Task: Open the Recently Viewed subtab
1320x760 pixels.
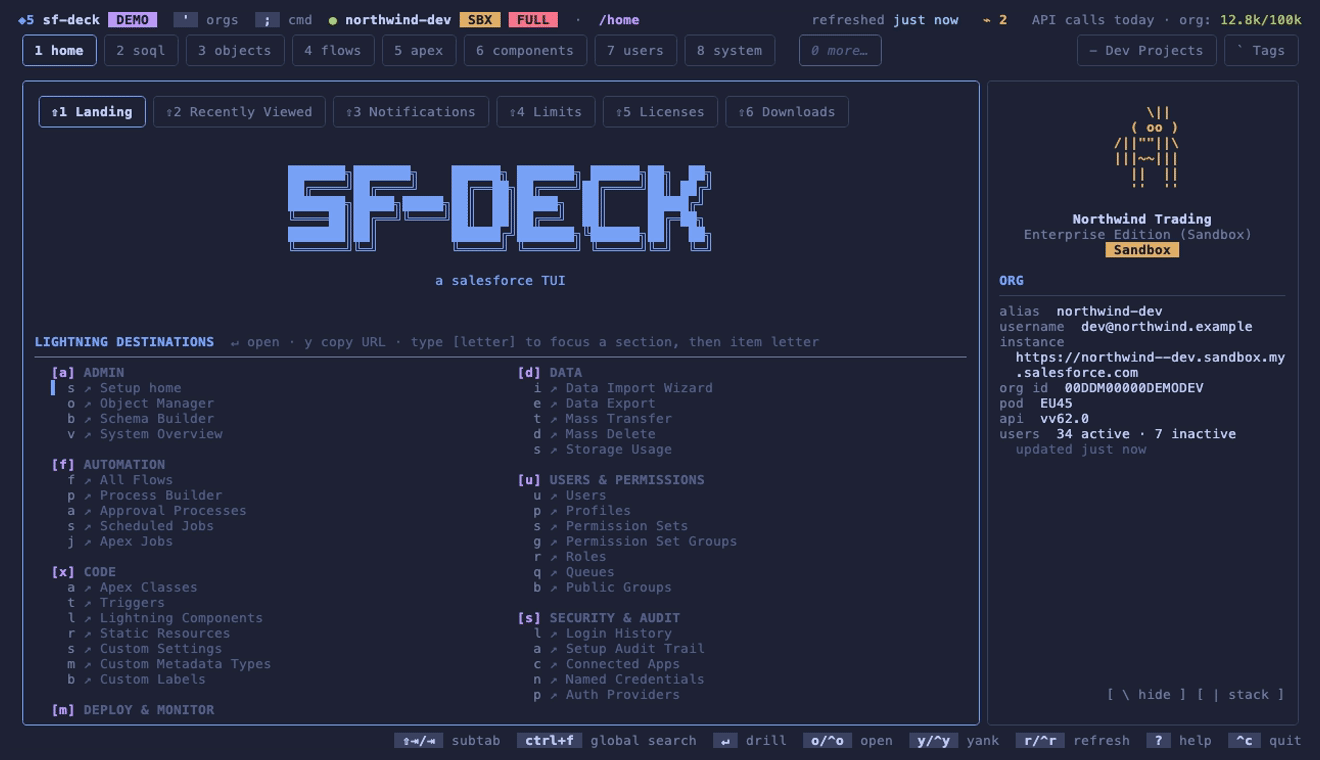Action: 239,112
